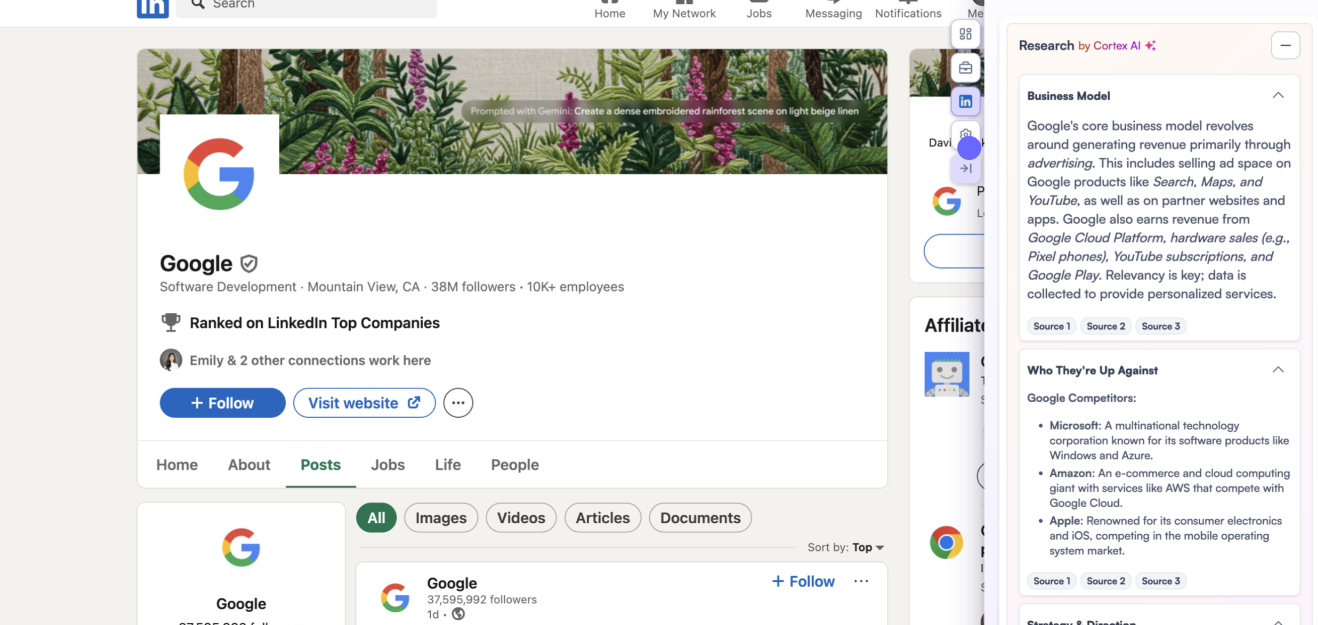Follow Google from the post header
1318x625 pixels.
803,581
